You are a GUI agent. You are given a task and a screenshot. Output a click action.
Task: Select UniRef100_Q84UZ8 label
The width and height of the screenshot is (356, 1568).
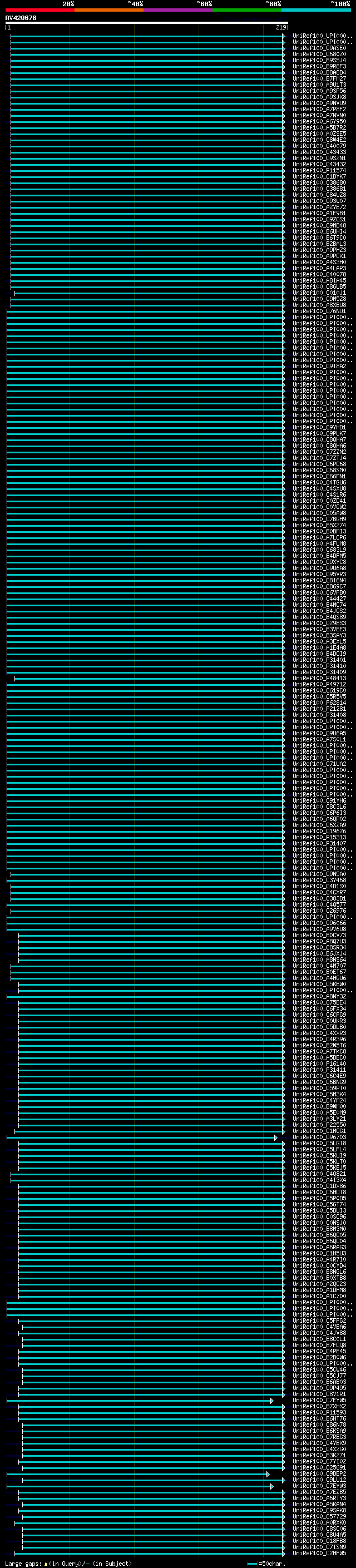coord(319,195)
